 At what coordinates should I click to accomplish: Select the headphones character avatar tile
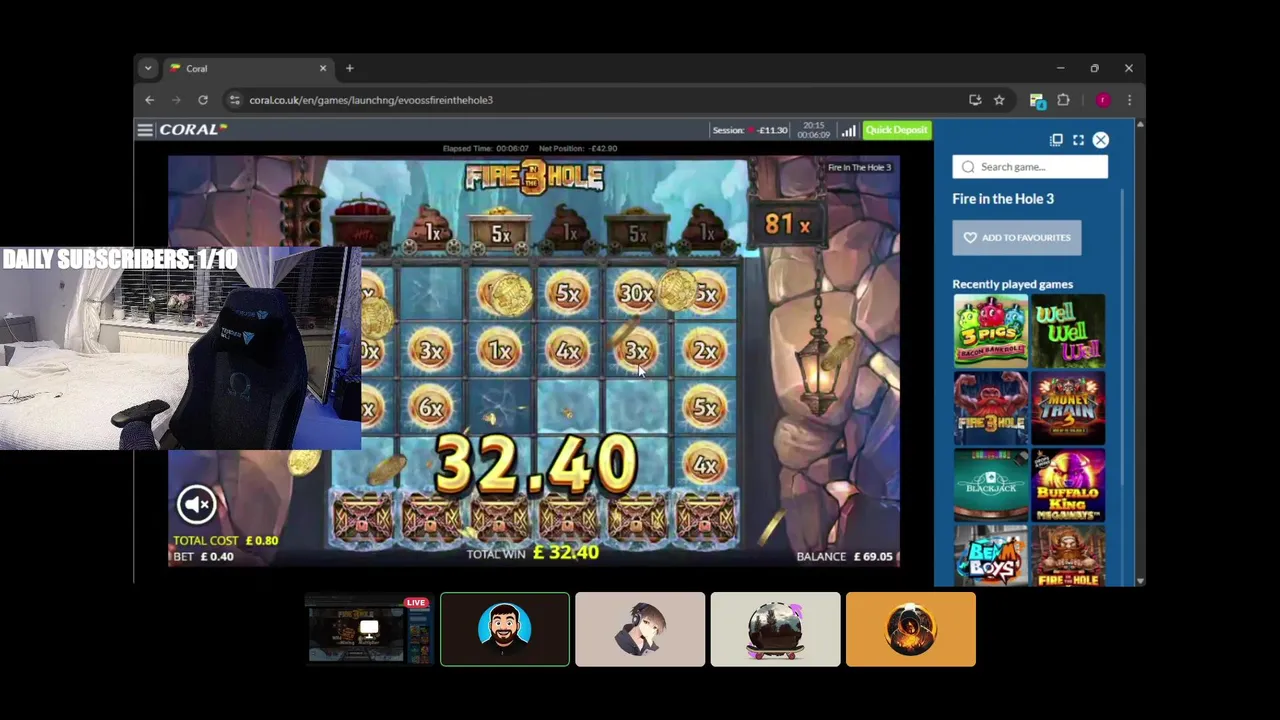click(640, 629)
